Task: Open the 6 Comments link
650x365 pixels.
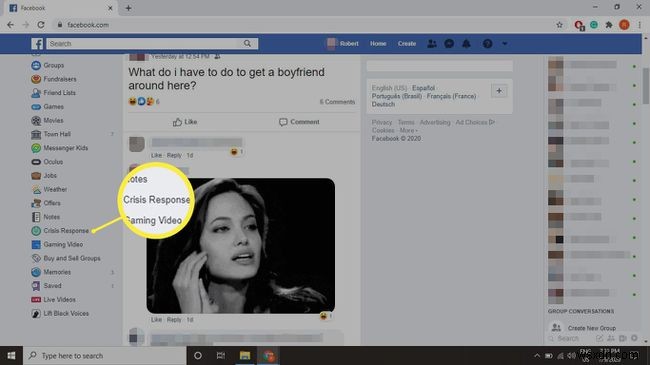Action: 337,102
